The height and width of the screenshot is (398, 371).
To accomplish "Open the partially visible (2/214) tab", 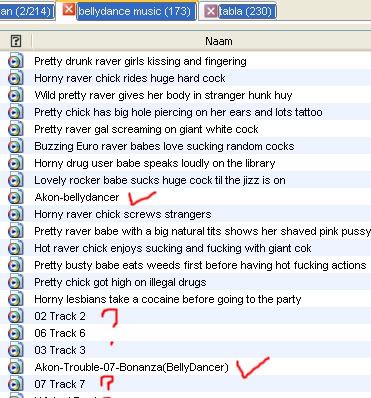I will point(27,12).
